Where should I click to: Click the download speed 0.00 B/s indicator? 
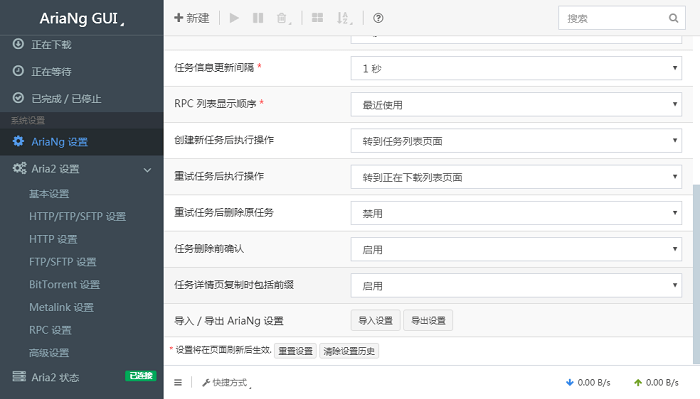click(588, 382)
